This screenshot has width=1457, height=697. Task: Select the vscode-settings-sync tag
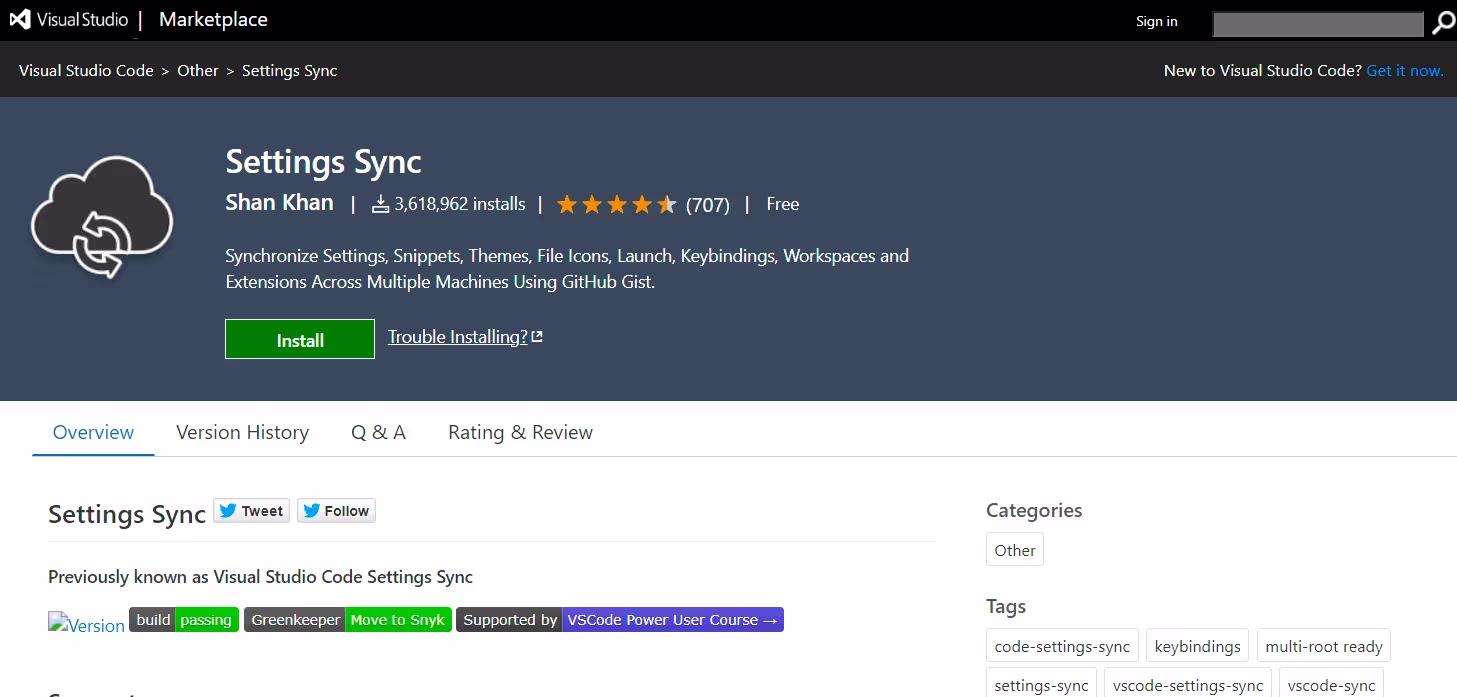pyautogui.click(x=1188, y=685)
